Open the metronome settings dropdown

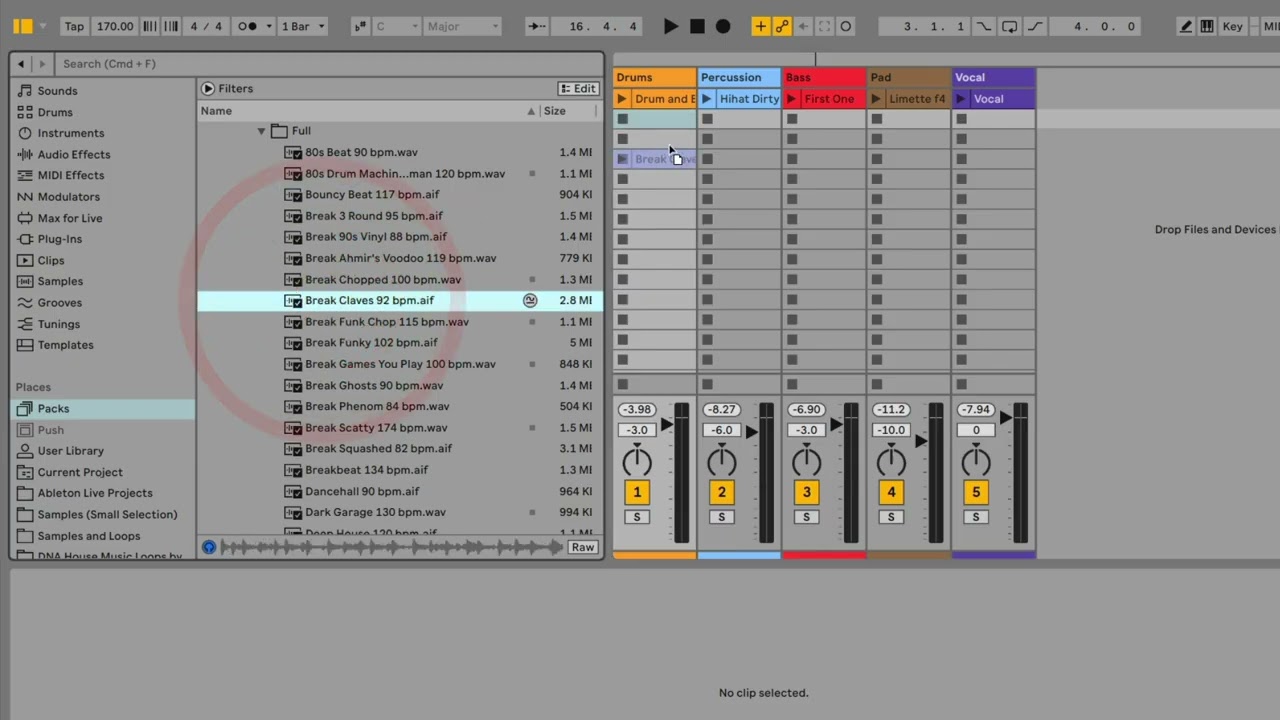(x=269, y=26)
